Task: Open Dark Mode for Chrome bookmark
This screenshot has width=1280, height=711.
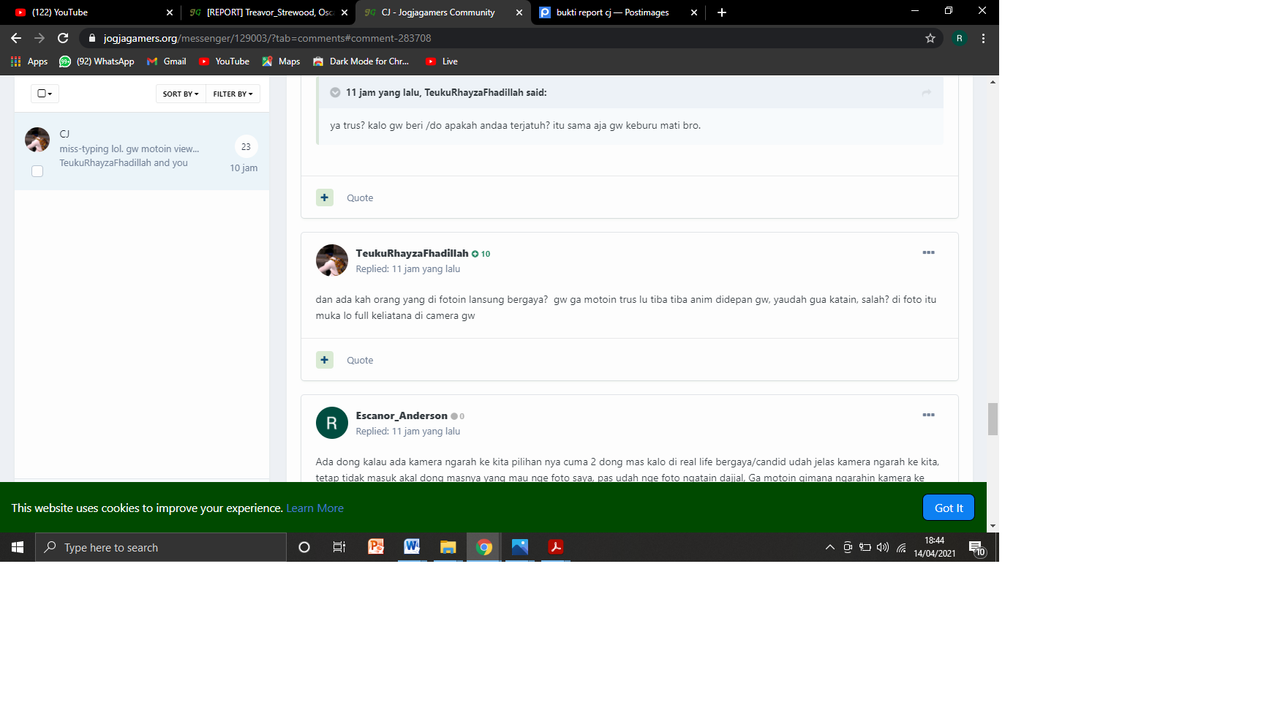Action: tap(361, 61)
